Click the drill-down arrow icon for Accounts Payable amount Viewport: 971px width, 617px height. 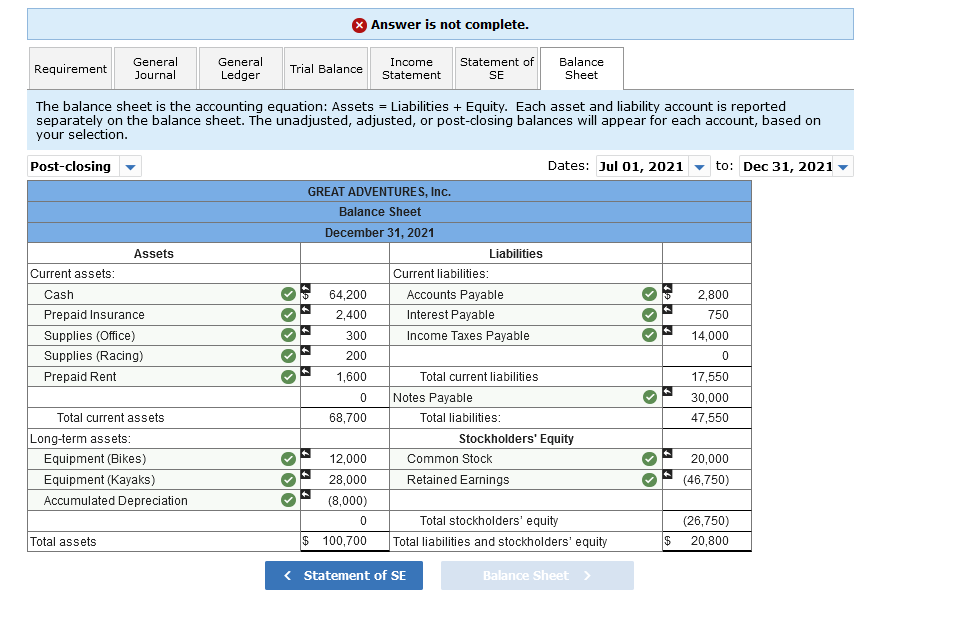[667, 288]
